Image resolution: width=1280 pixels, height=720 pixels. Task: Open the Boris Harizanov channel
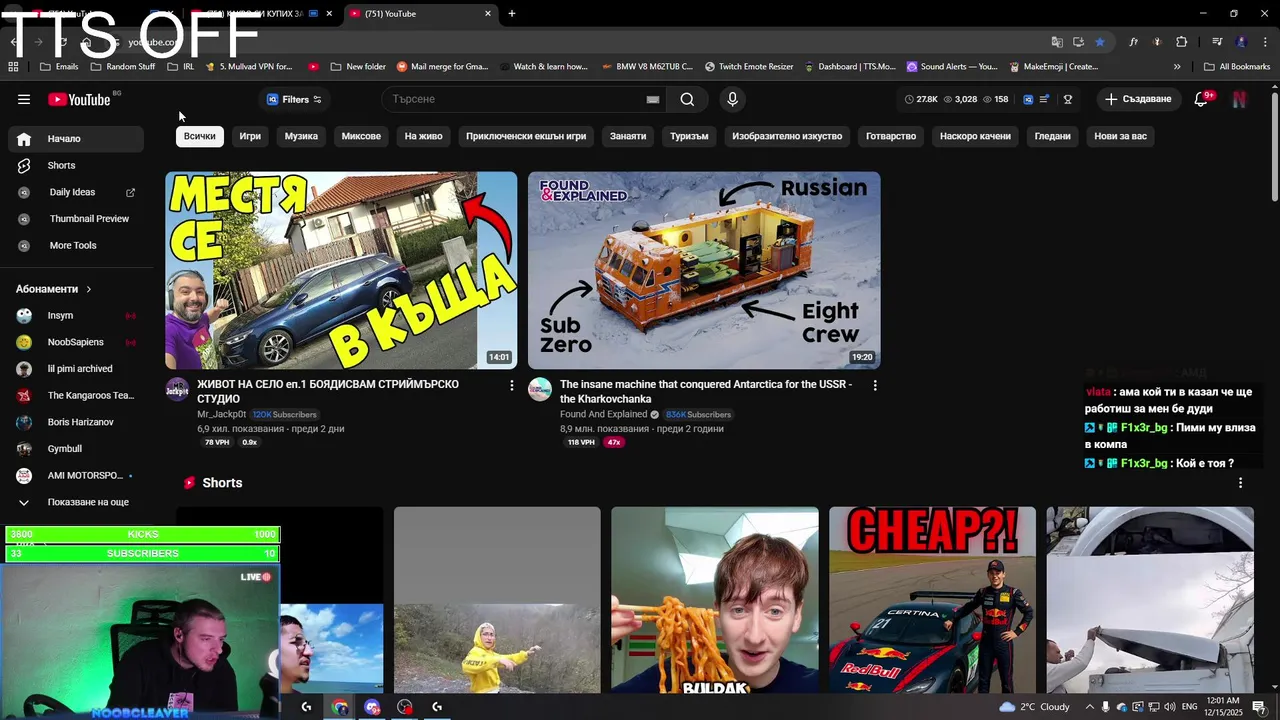76,422
